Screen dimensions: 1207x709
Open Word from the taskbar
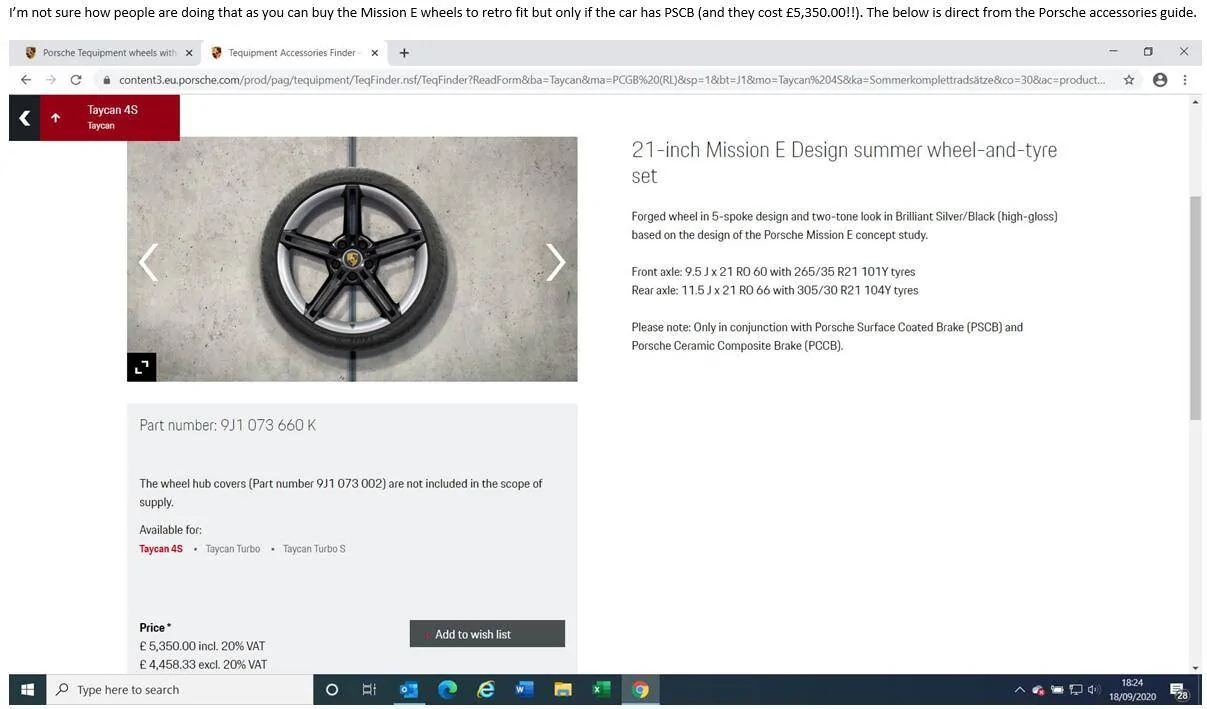pyautogui.click(x=524, y=690)
